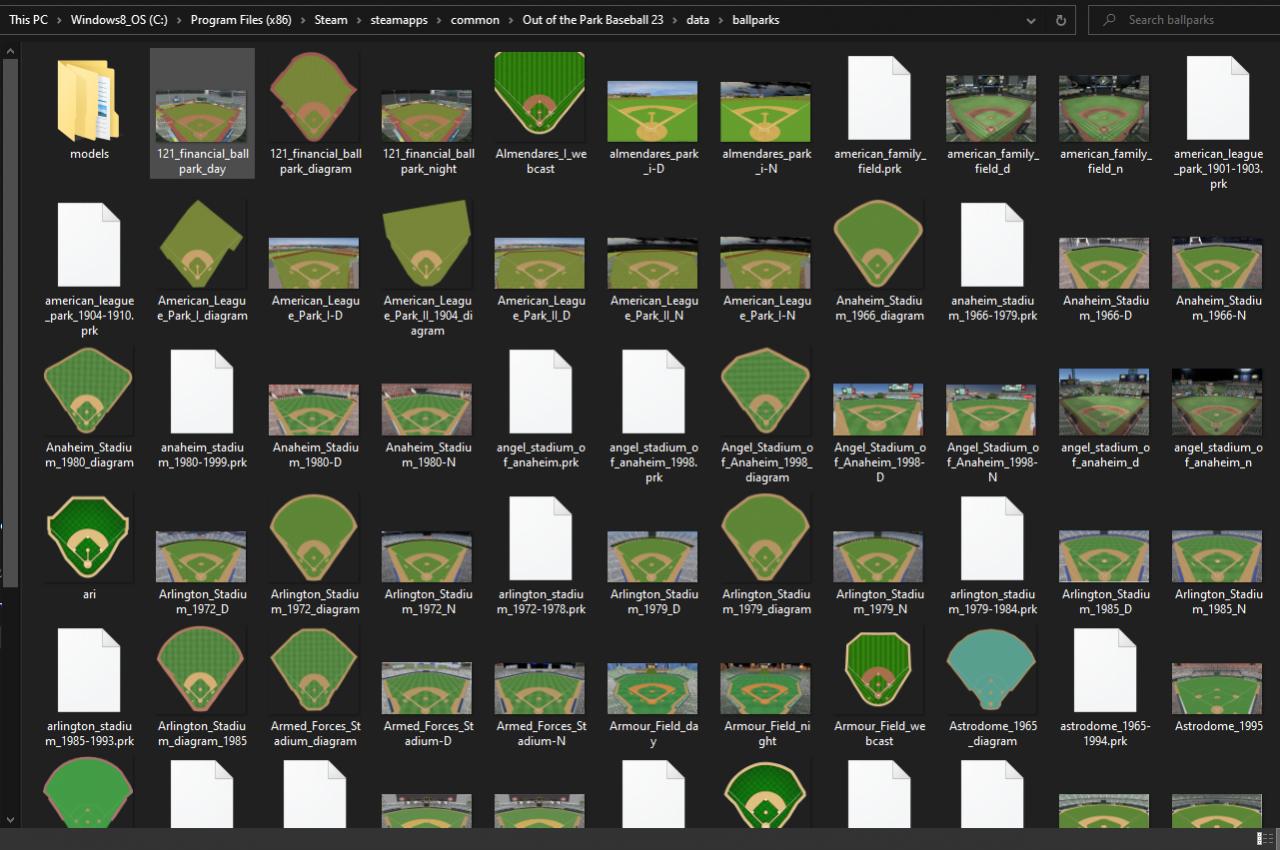This screenshot has height=850, width=1280.
Task: Select angel_stadium_of_anaheim_1998.prk file
Action: click(654, 415)
